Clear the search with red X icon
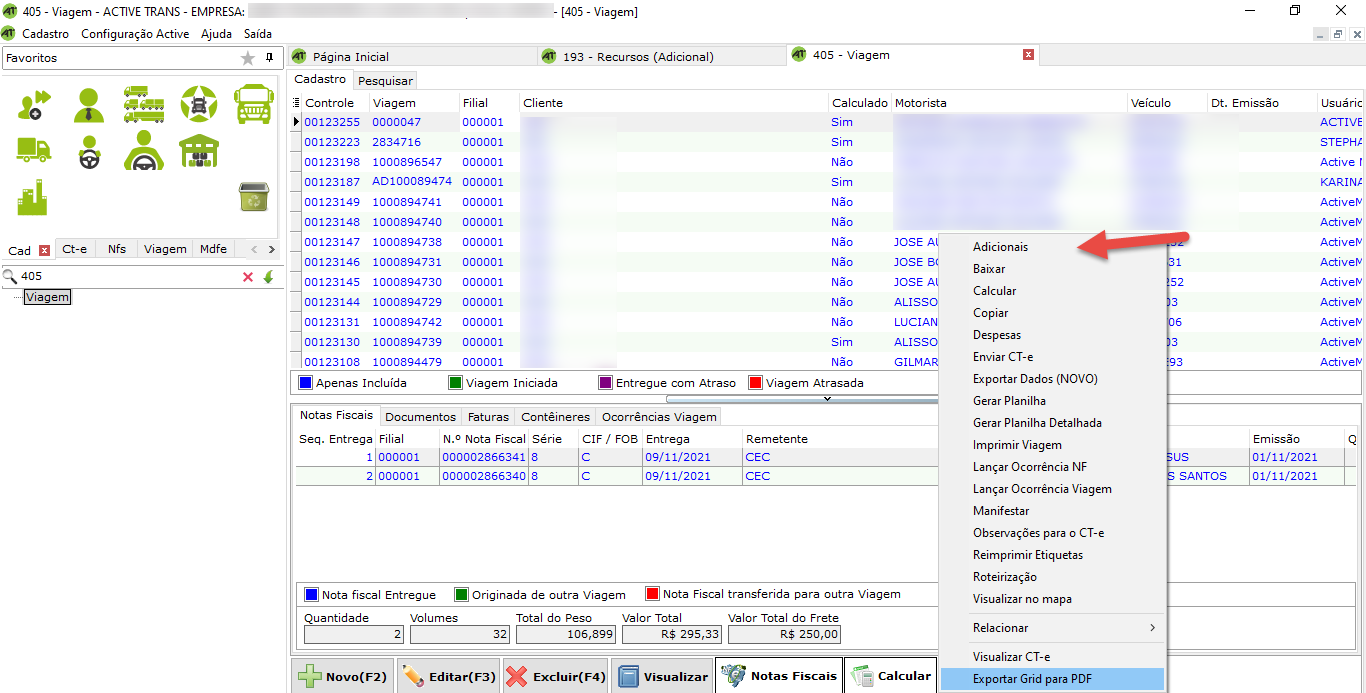 point(248,277)
